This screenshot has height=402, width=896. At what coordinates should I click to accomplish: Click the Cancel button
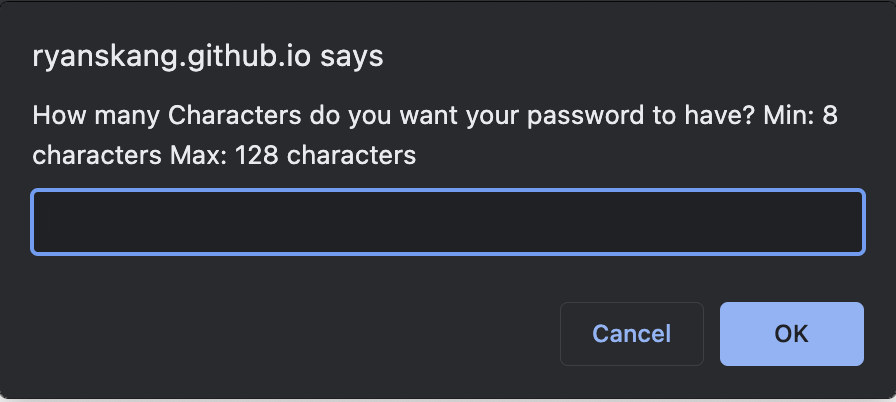pos(631,333)
